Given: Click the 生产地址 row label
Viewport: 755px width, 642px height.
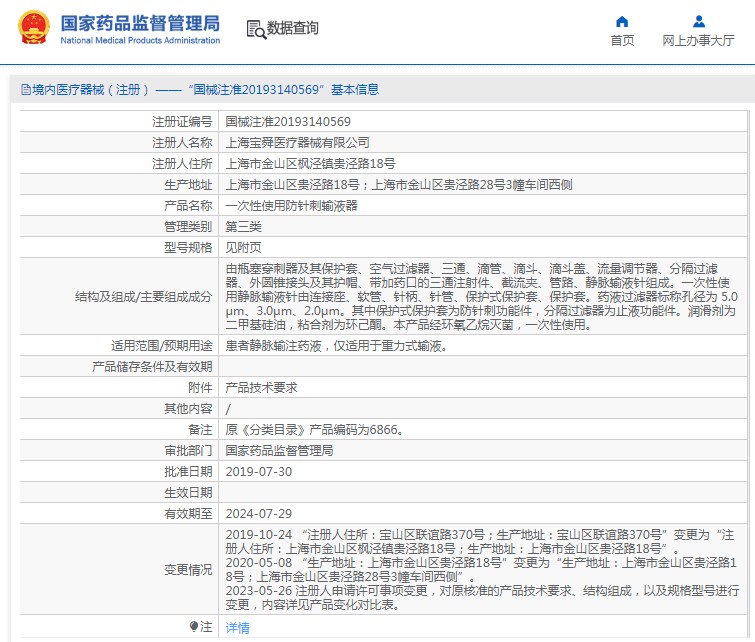Looking at the screenshot, I should click(x=188, y=184).
